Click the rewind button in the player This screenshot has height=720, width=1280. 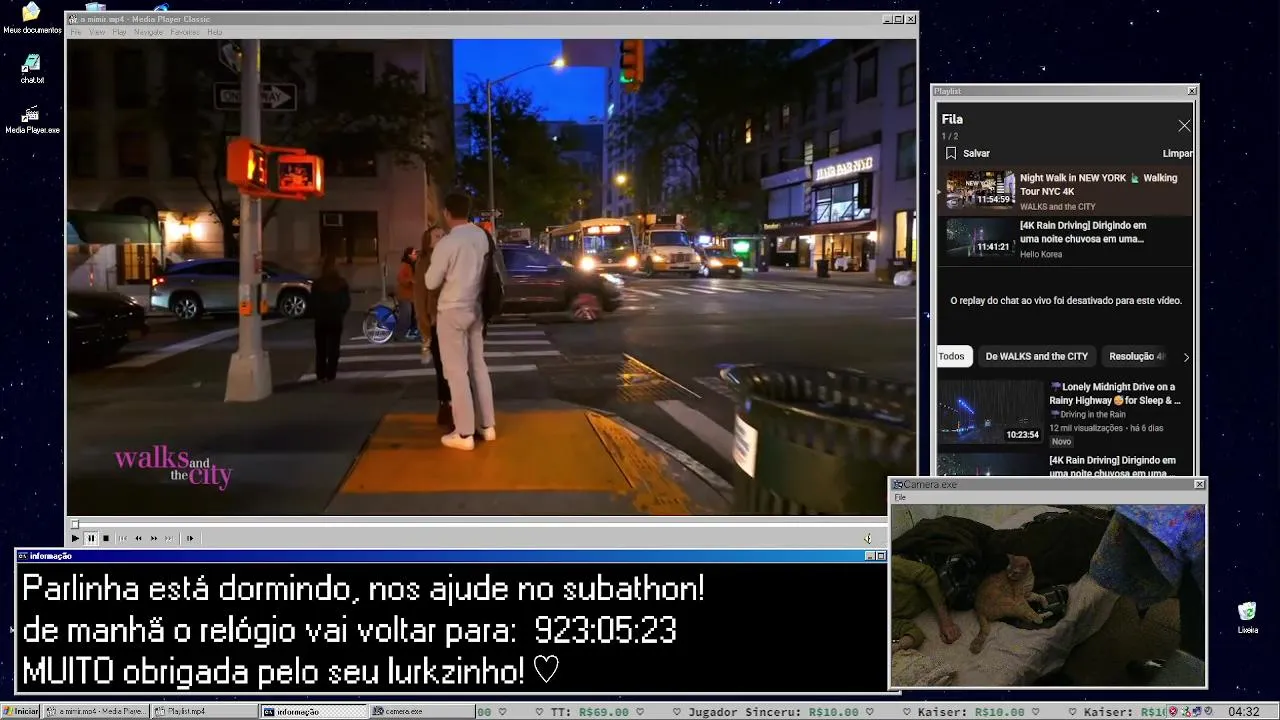click(138, 538)
